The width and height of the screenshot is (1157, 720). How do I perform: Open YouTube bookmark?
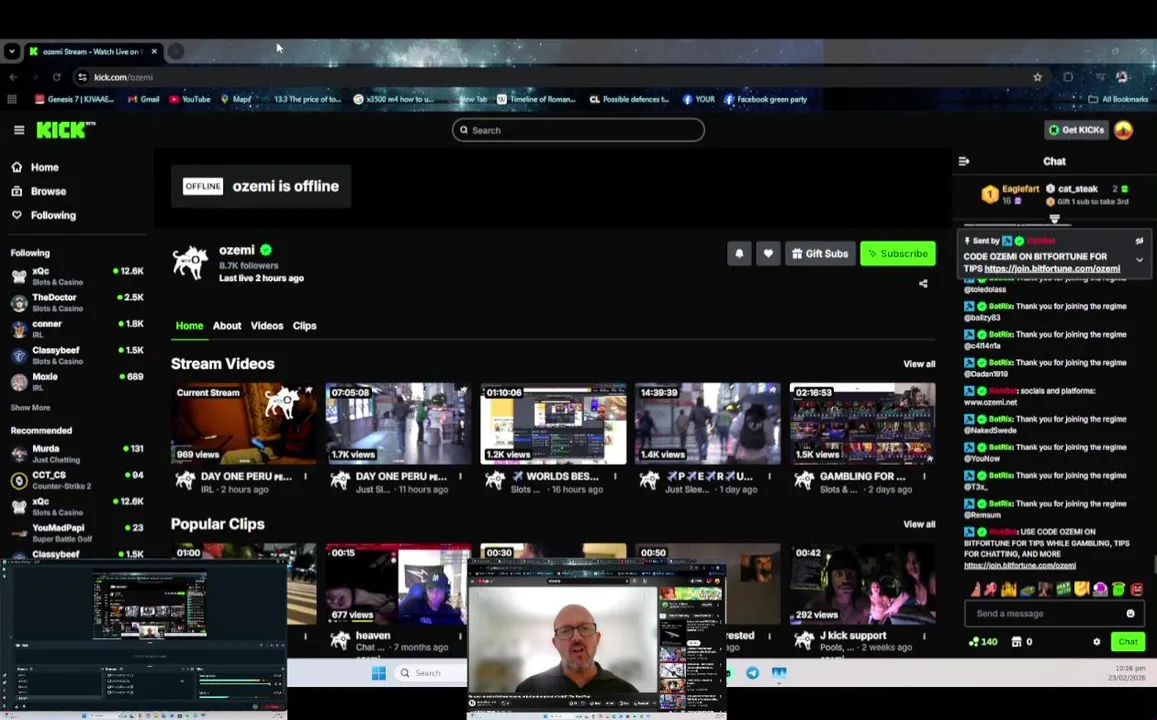click(190, 99)
